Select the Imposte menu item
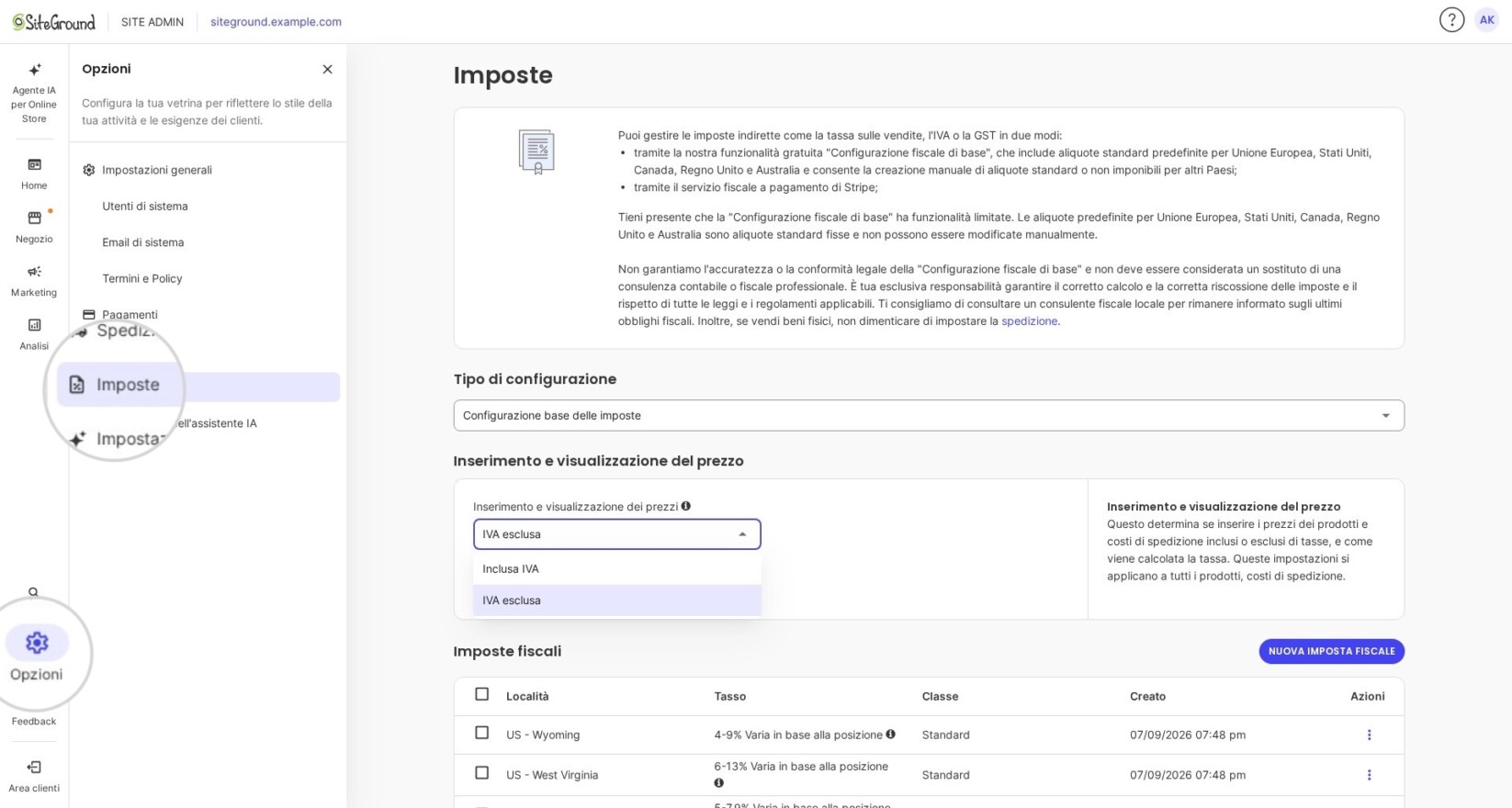Viewport: 1512px width, 808px height. (x=198, y=387)
